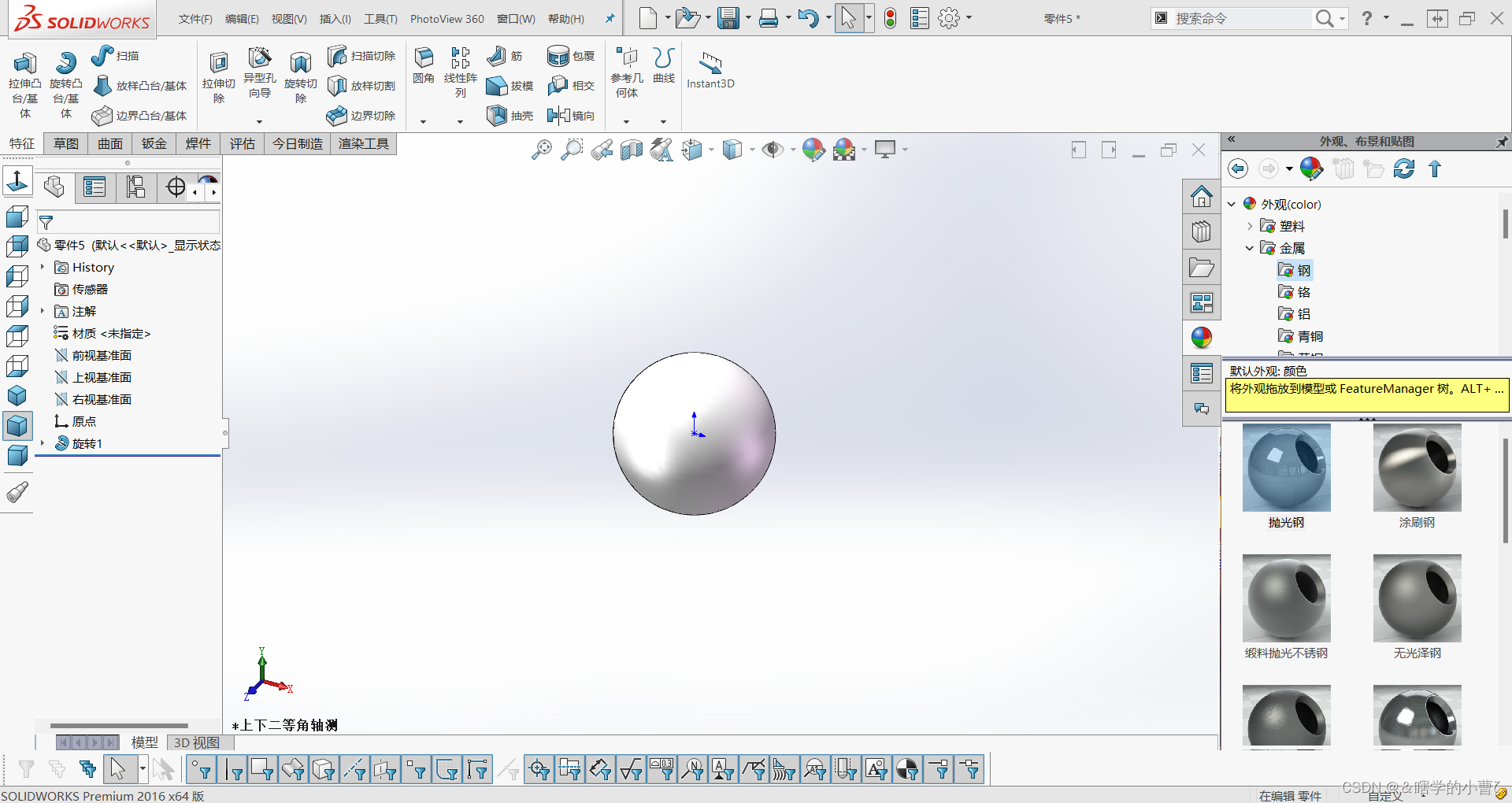This screenshot has height=803, width=1512.
Task: Open the 异型孔向导 hole wizard
Action: (x=259, y=72)
